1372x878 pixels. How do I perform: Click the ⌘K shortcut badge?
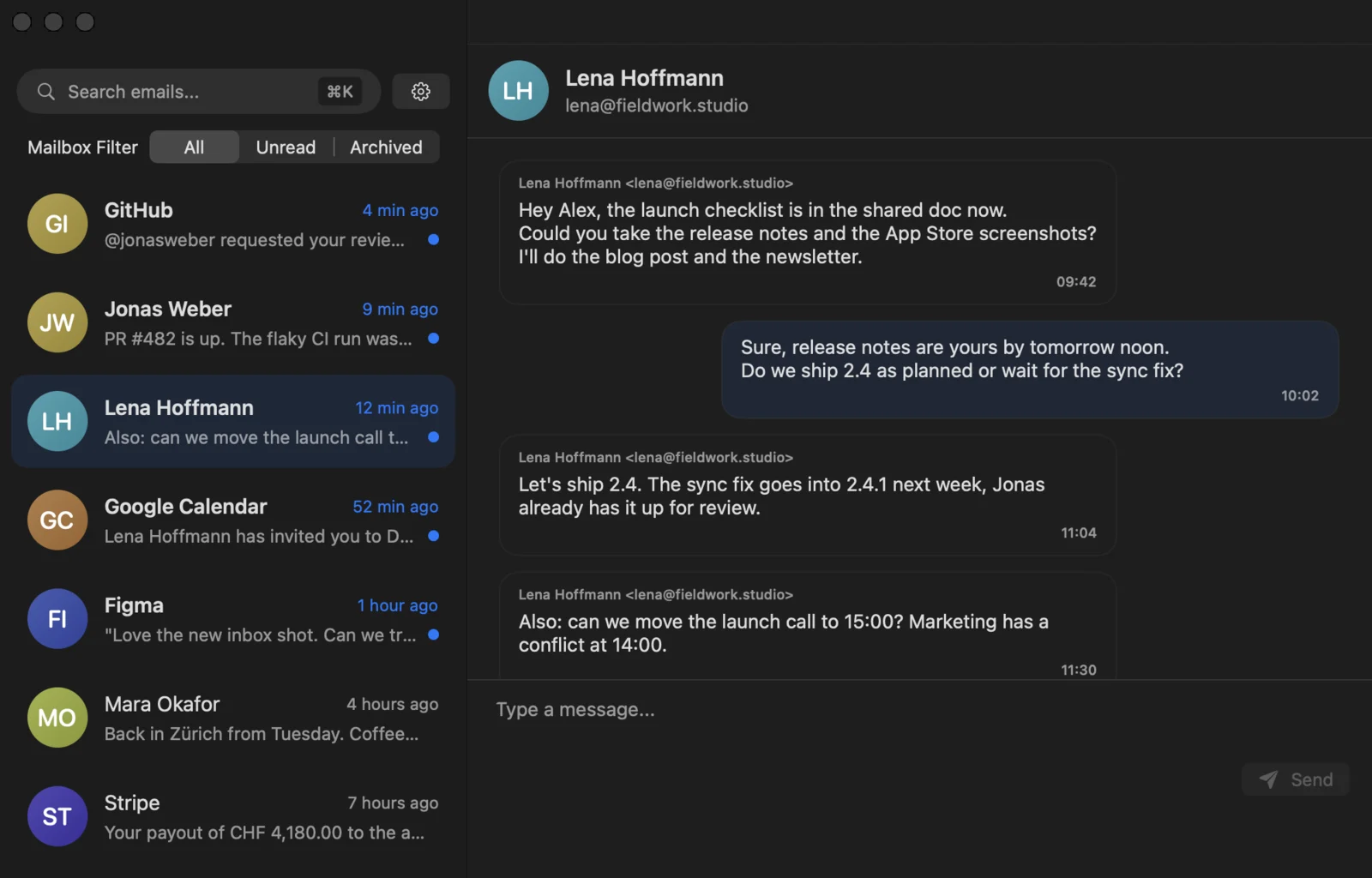pyautogui.click(x=340, y=92)
